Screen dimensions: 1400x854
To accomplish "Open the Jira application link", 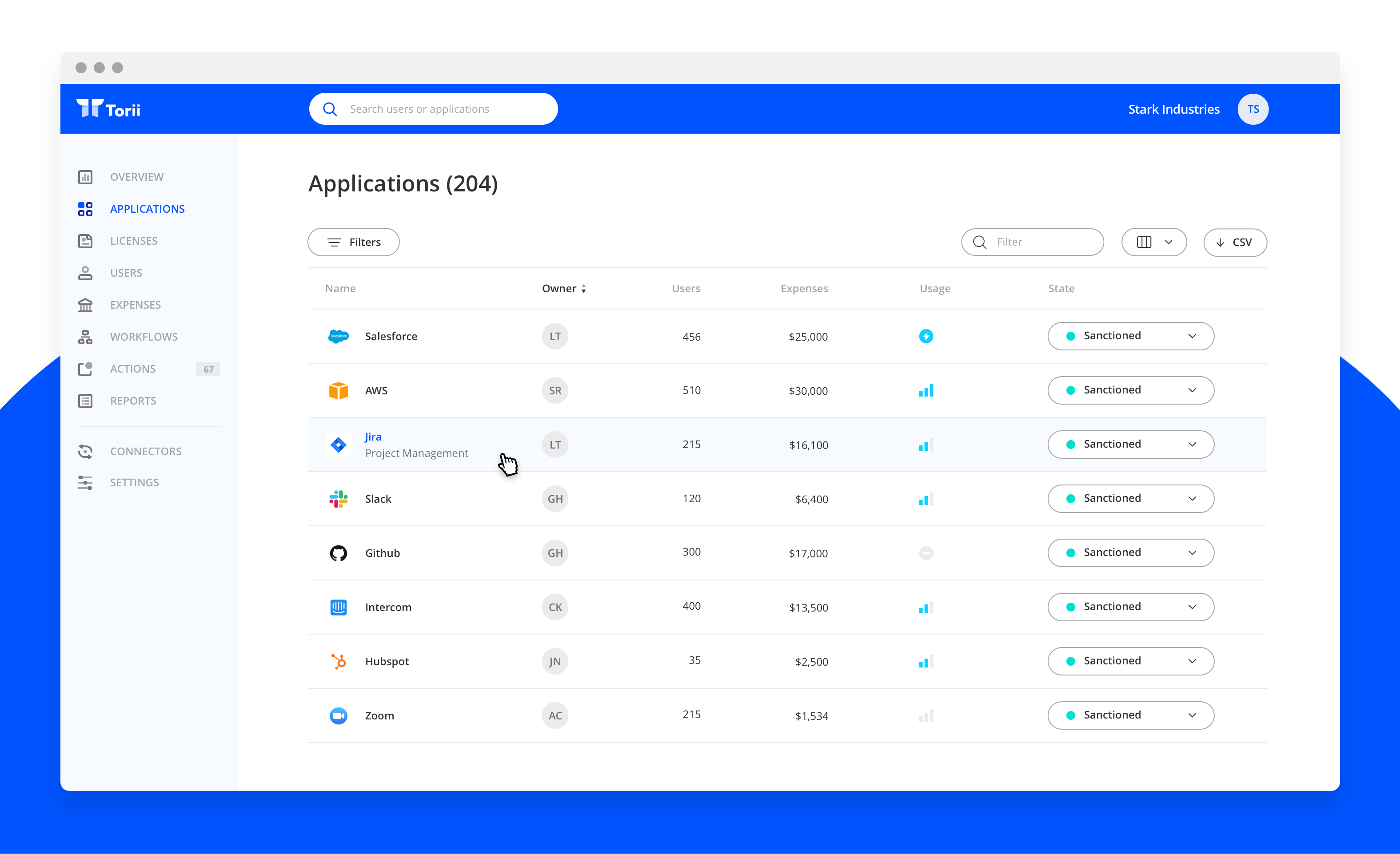I will click(373, 437).
